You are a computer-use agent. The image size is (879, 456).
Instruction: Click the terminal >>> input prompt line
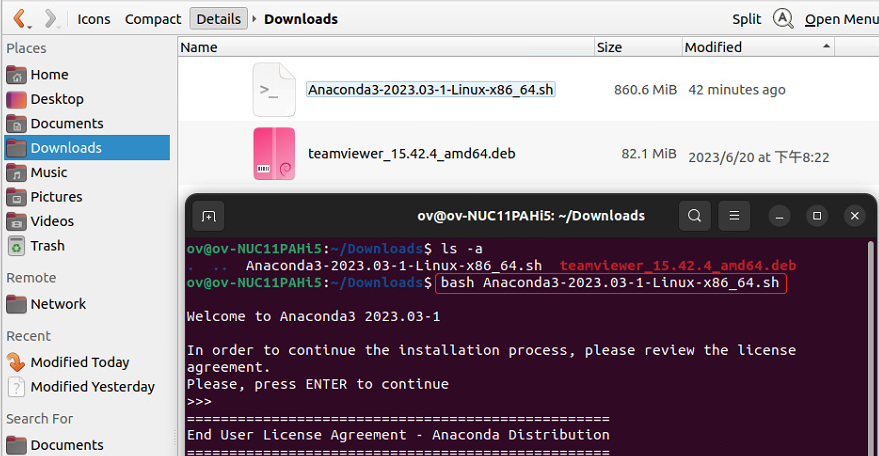point(199,402)
